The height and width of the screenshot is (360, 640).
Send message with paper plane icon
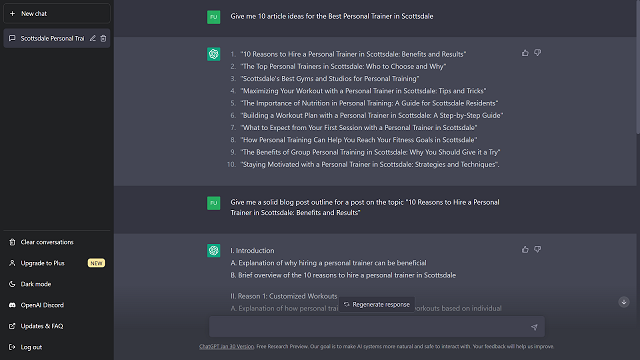(x=534, y=327)
